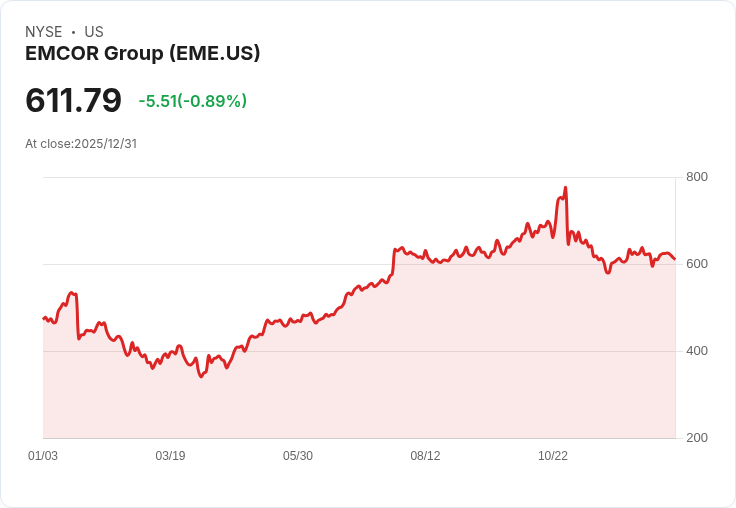Image resolution: width=736 pixels, height=508 pixels.
Task: Click the At close:2025/12/31 text
Action: pyautogui.click(x=81, y=144)
